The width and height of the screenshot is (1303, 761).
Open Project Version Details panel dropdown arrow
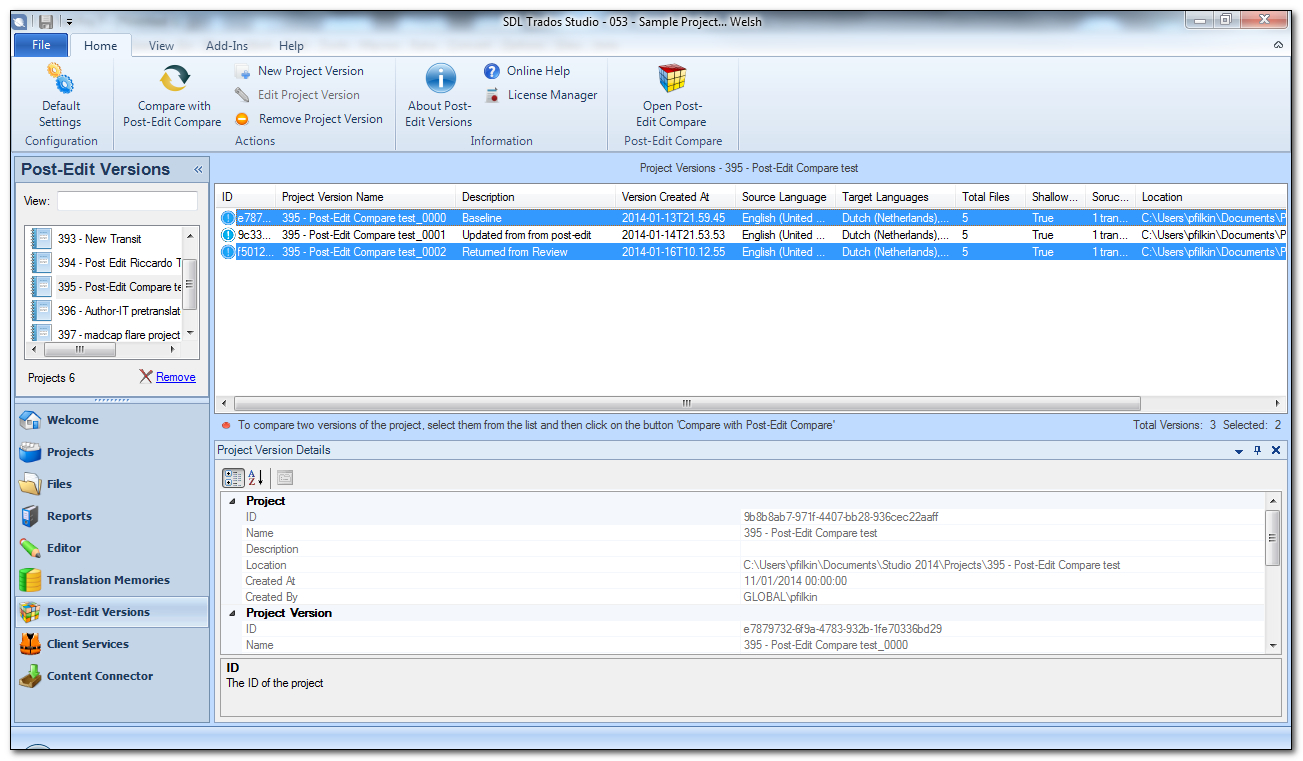pos(1240,451)
